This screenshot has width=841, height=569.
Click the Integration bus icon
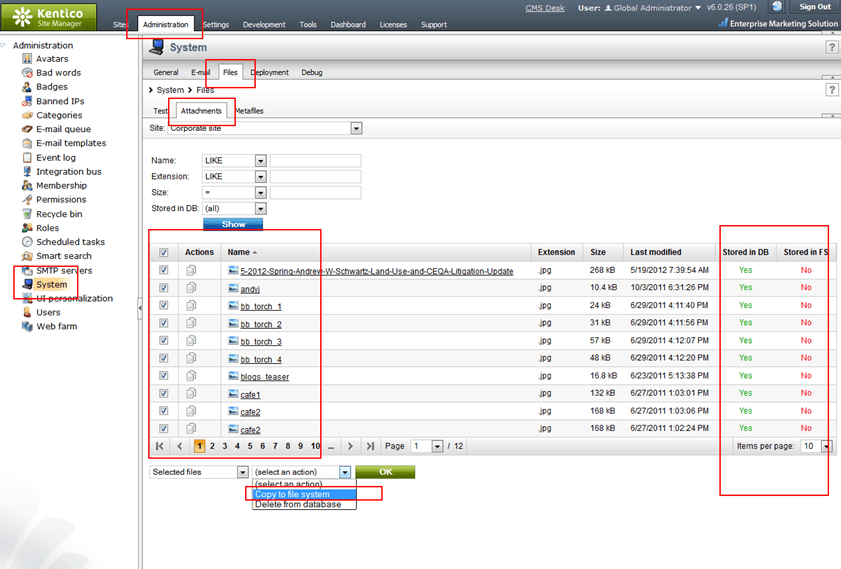pos(27,171)
